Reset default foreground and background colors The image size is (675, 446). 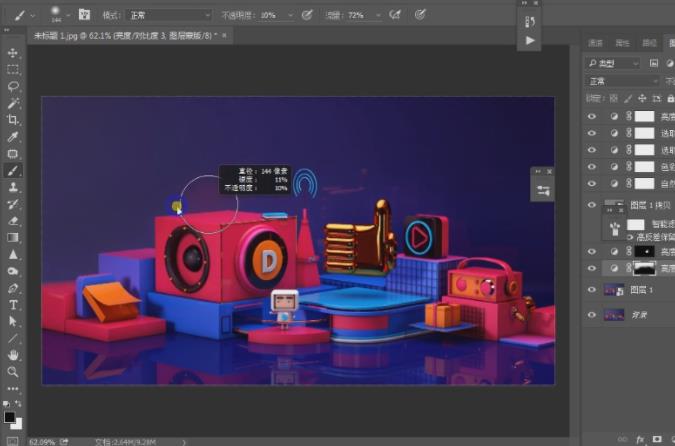[x=6, y=404]
